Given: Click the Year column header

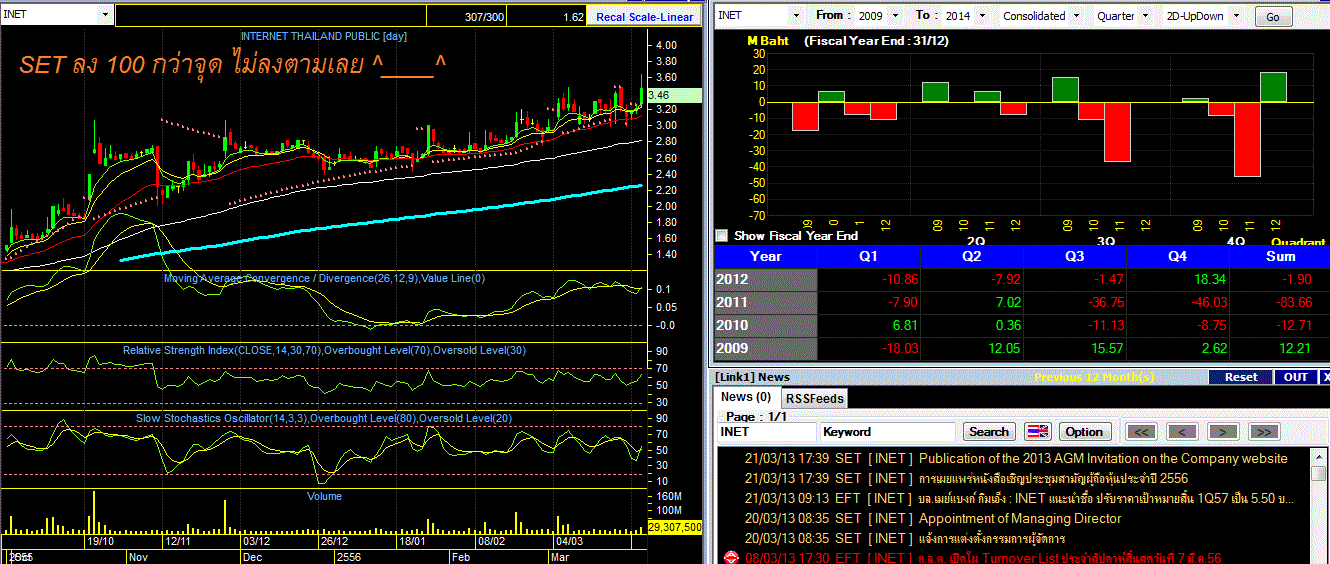Looking at the screenshot, I should click(x=765, y=256).
